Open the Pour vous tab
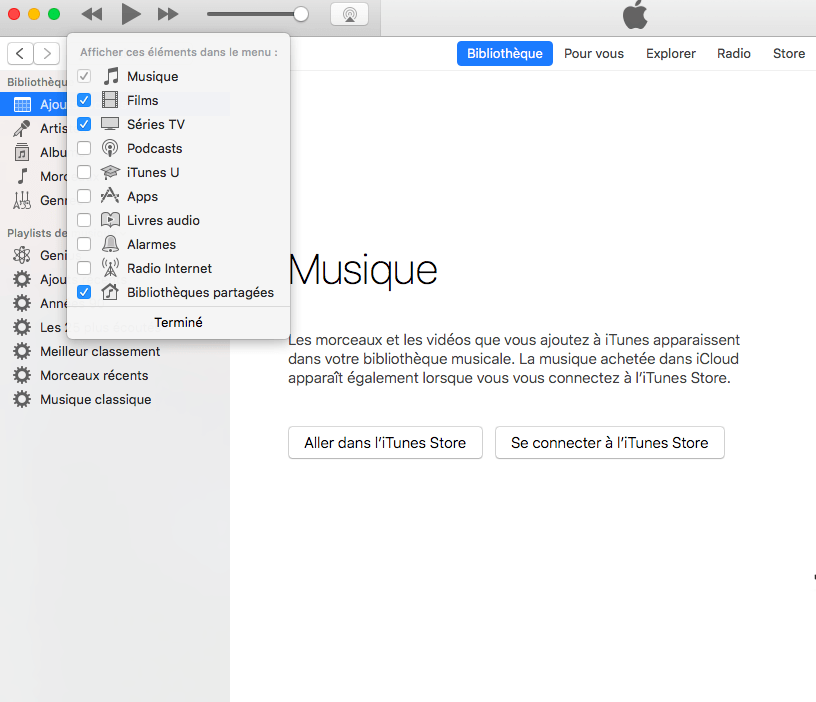The height and width of the screenshot is (702, 816). pos(594,53)
